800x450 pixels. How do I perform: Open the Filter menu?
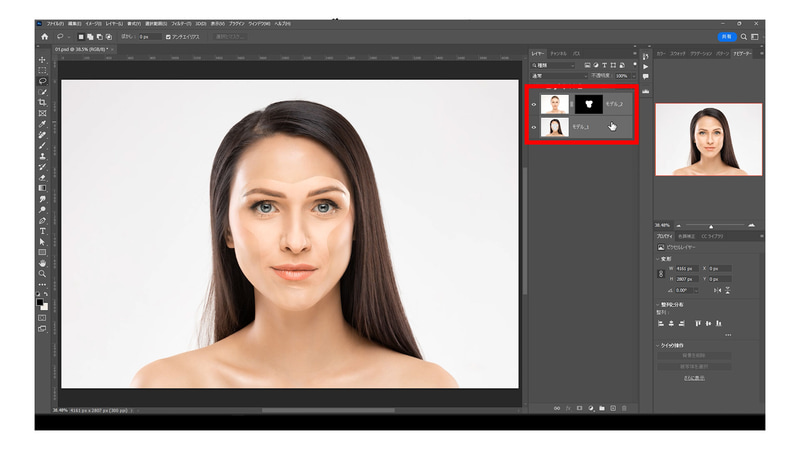[181, 24]
